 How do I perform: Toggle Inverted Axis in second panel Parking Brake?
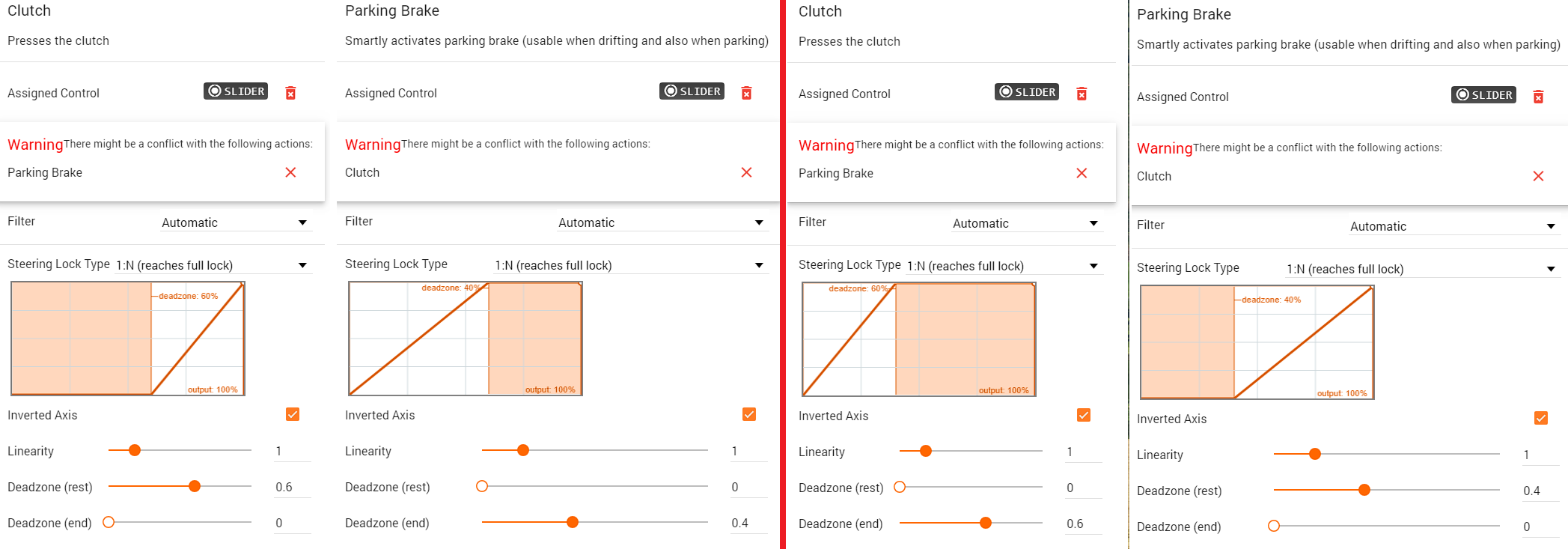click(749, 414)
